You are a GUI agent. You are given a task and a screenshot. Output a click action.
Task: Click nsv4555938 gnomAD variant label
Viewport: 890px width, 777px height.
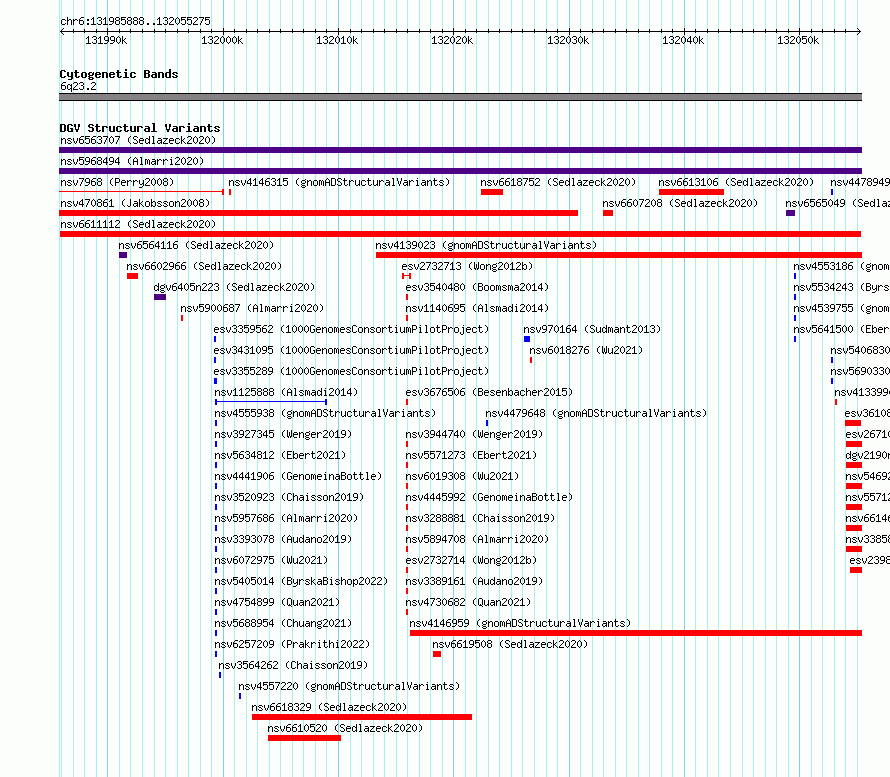click(325, 413)
